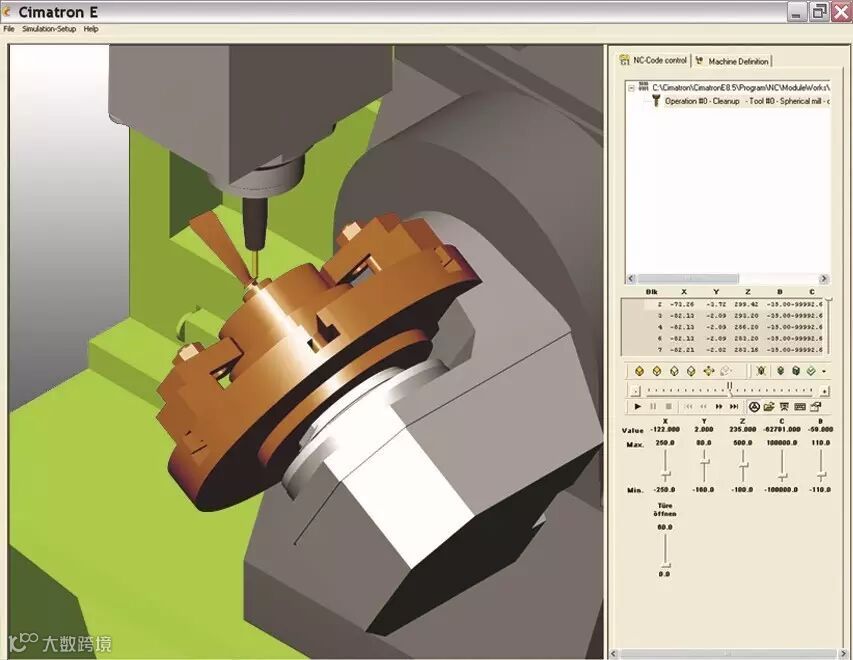Image resolution: width=853 pixels, height=660 pixels.
Task: Collapse the NC program file tree node
Action: 632,88
